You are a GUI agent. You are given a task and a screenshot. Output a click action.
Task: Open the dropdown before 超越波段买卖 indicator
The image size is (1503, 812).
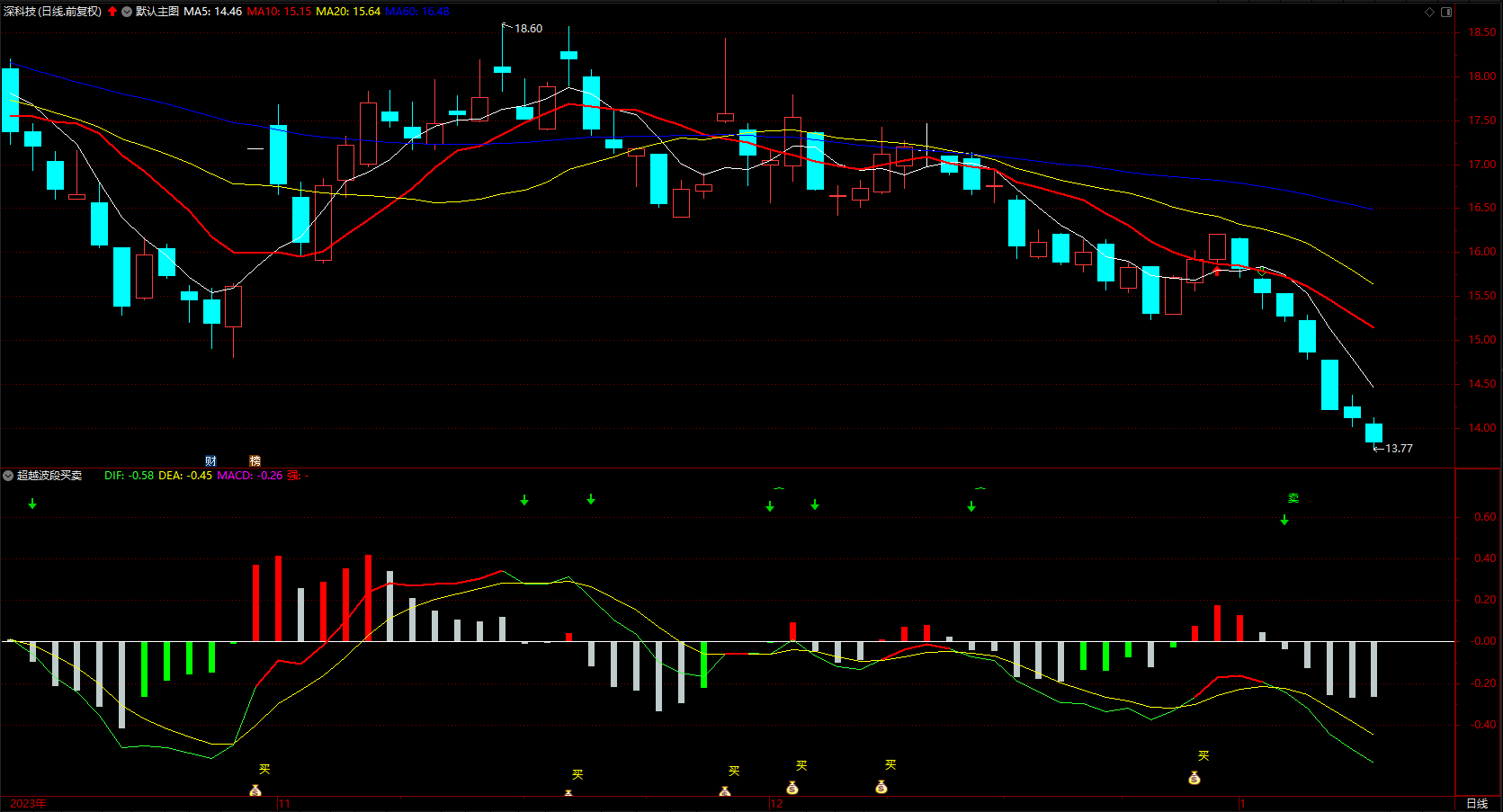8,475
